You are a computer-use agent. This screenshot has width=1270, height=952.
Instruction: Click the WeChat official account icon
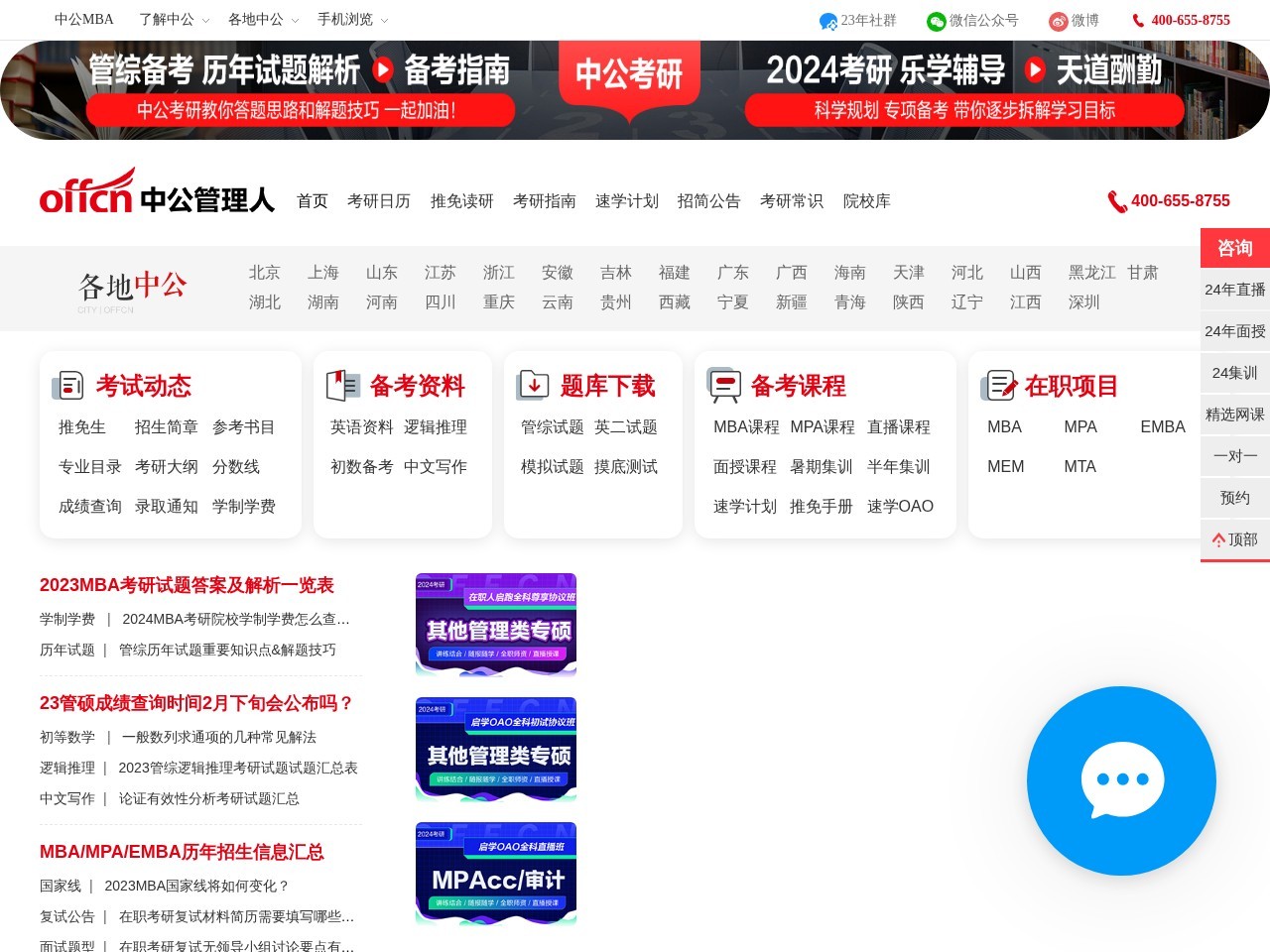pos(936,21)
